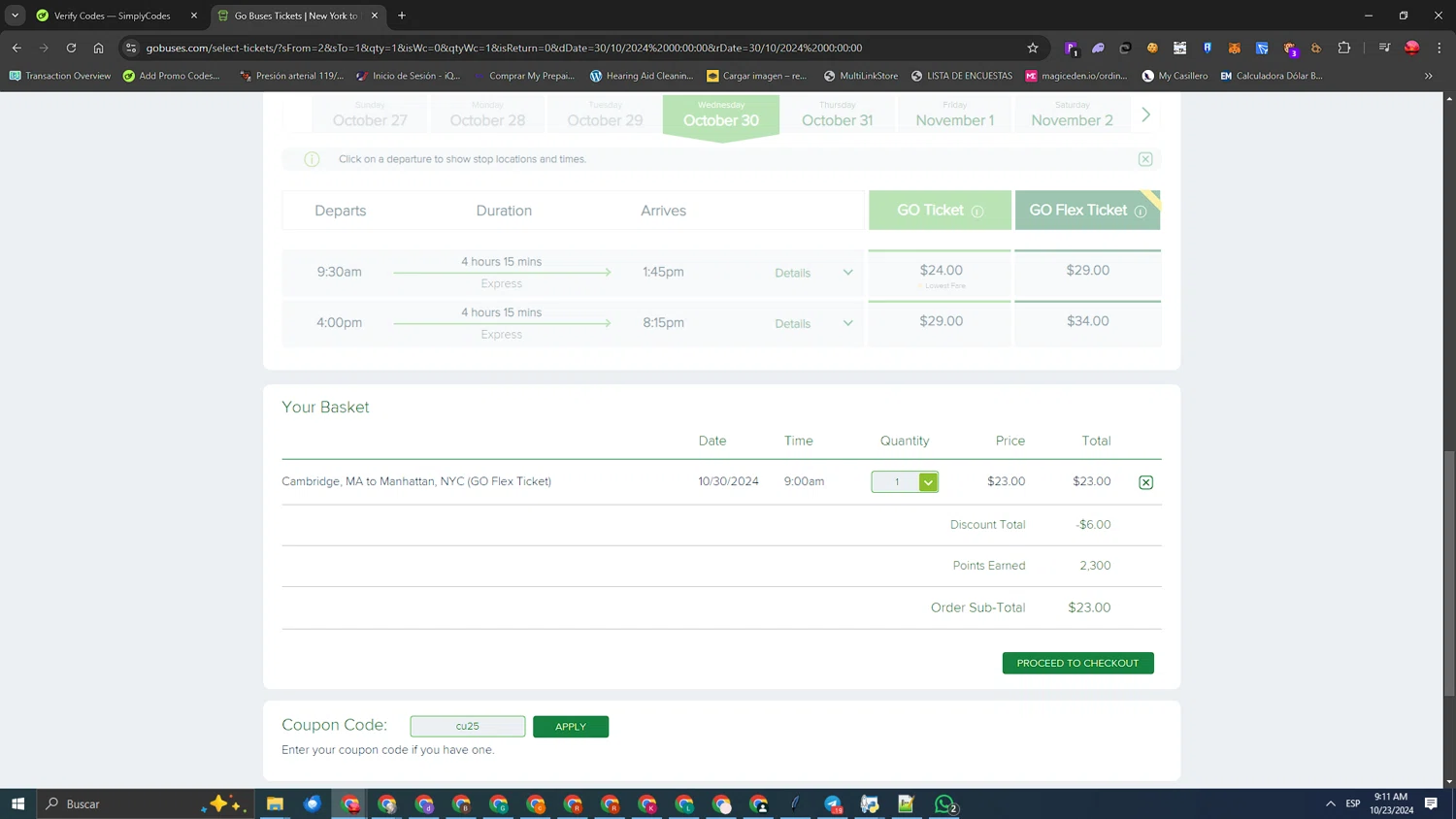Screen dimensions: 1456x819
Task: Open the Chrome extensions puzzle icon
Action: pos(1344,48)
